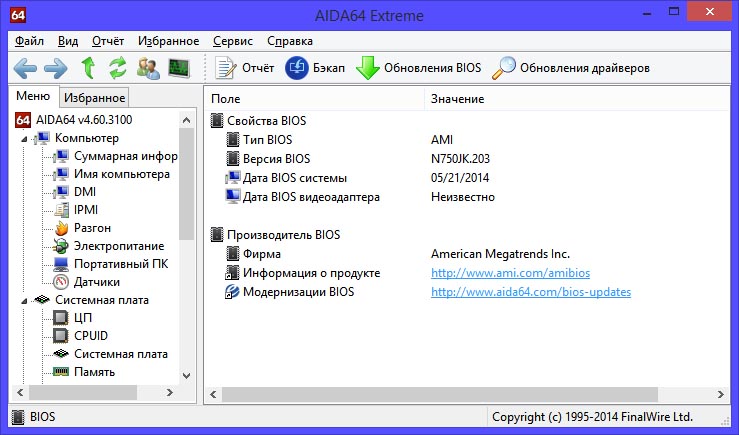739x435 pixels.
Task: Open the aida64.com/bios-updates link
Action: pos(531,292)
